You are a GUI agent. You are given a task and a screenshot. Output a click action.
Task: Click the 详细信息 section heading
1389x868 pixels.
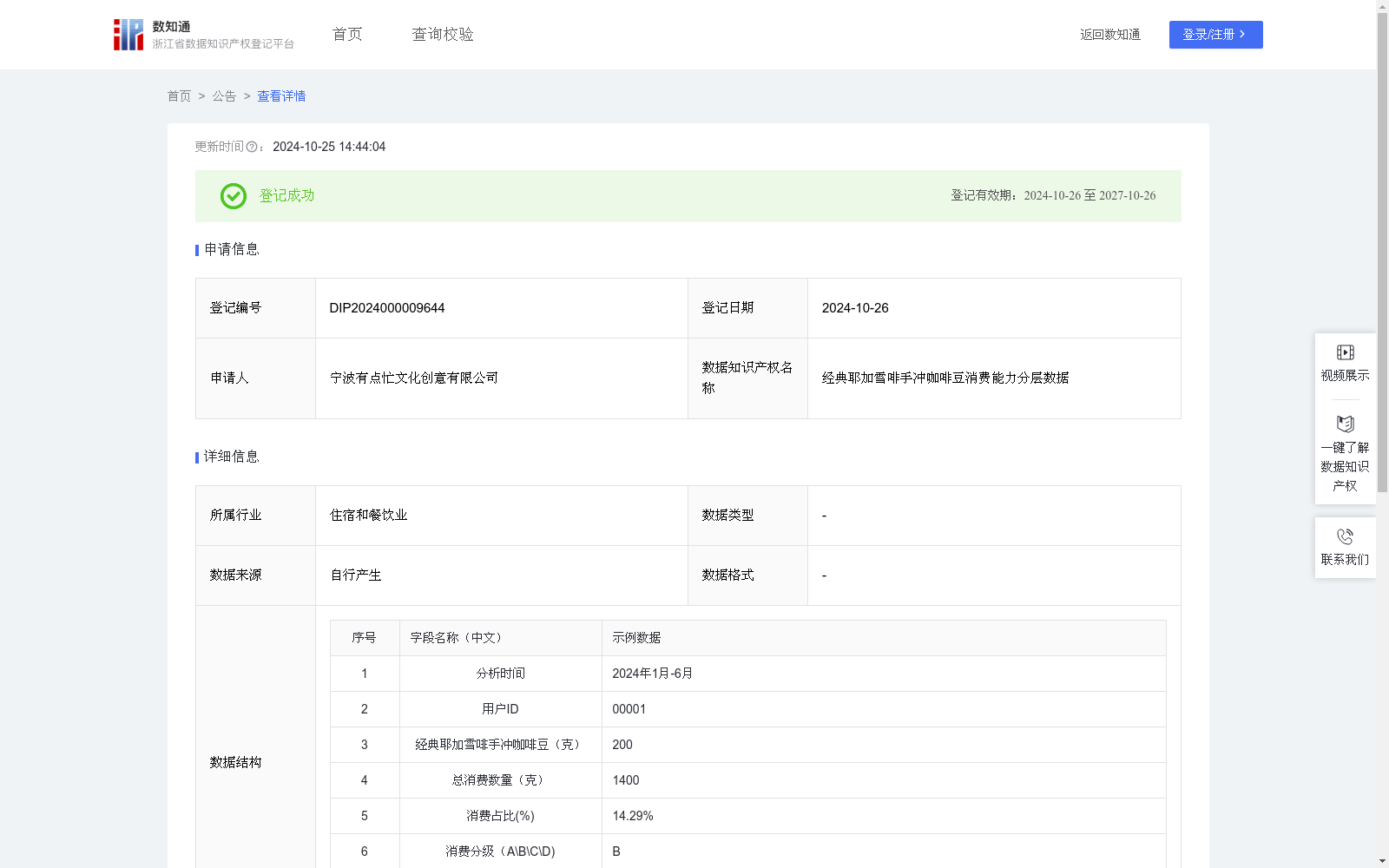tap(232, 457)
